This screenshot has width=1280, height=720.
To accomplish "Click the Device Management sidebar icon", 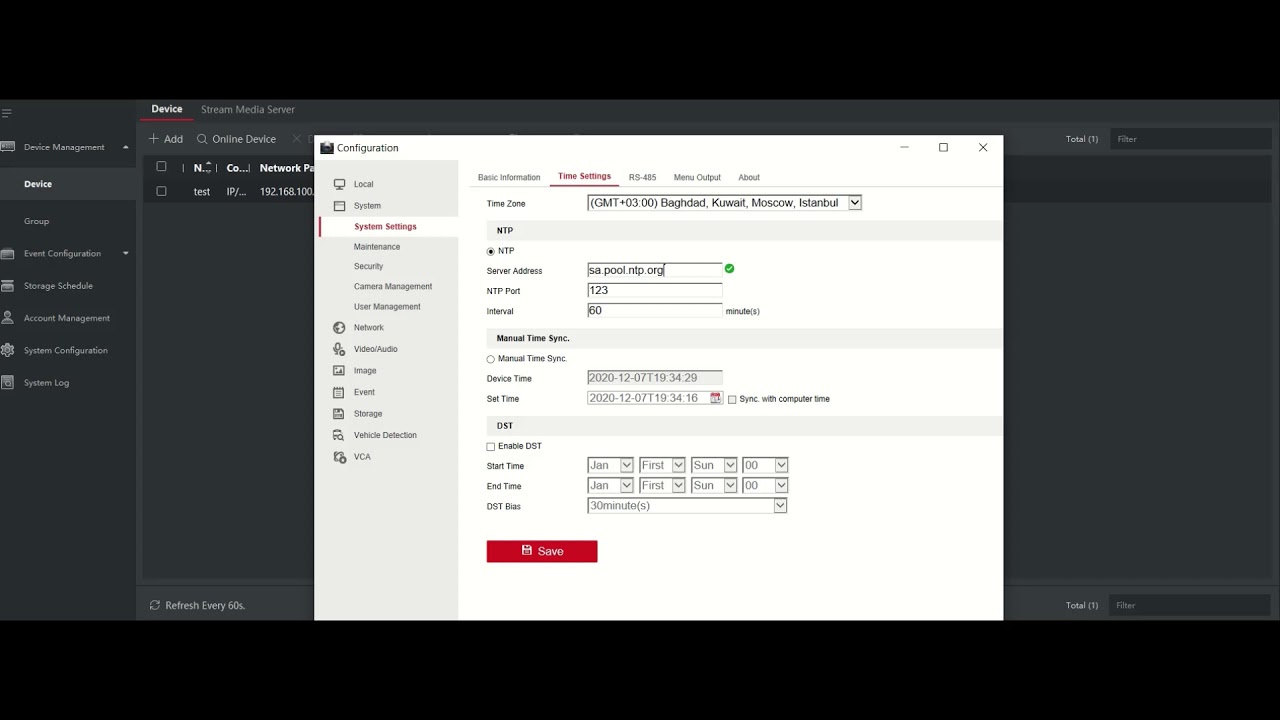I will pyautogui.click(x=9, y=147).
